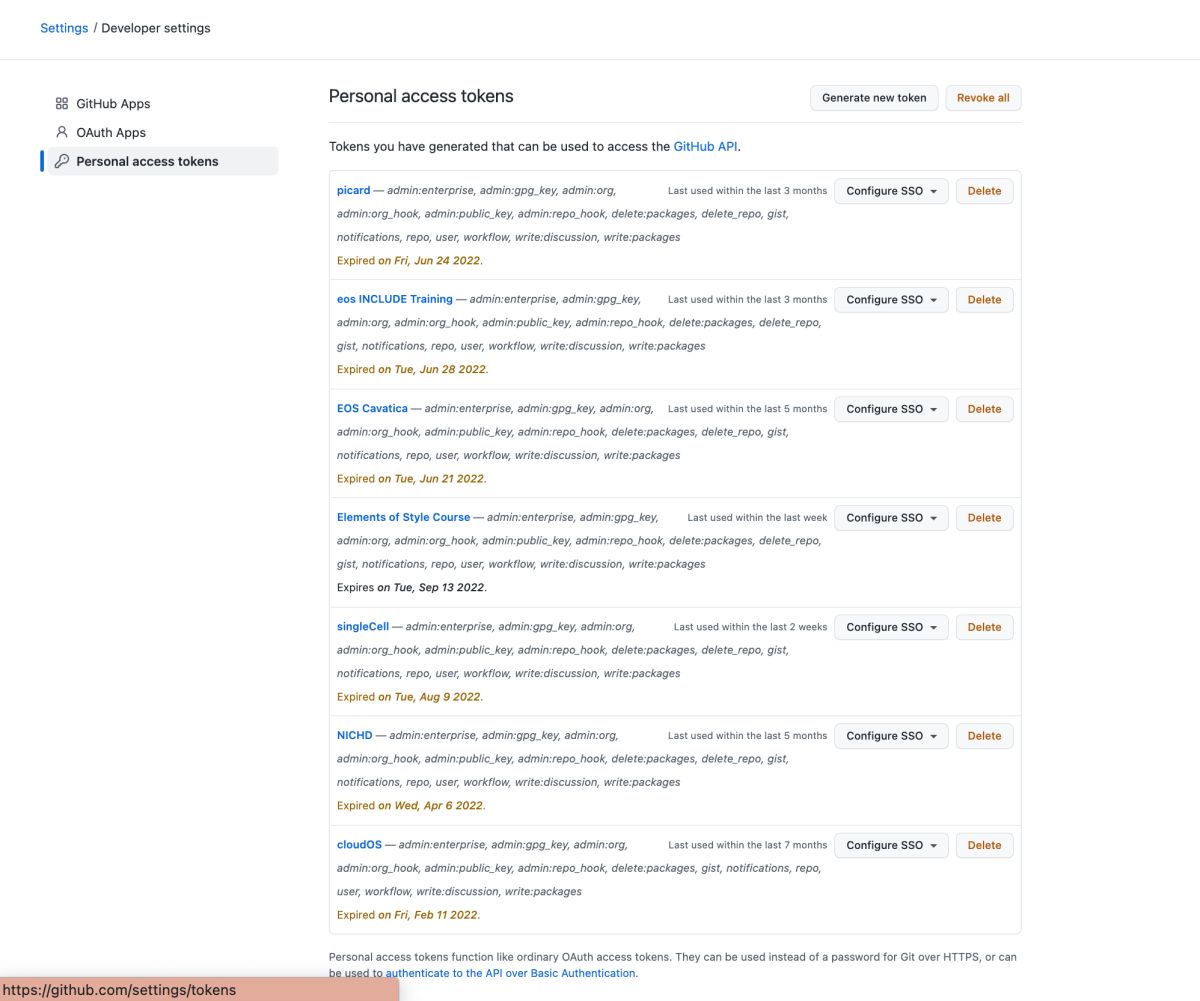Open the picard token link
Image resolution: width=1200 pixels, height=1001 pixels.
(x=353, y=190)
